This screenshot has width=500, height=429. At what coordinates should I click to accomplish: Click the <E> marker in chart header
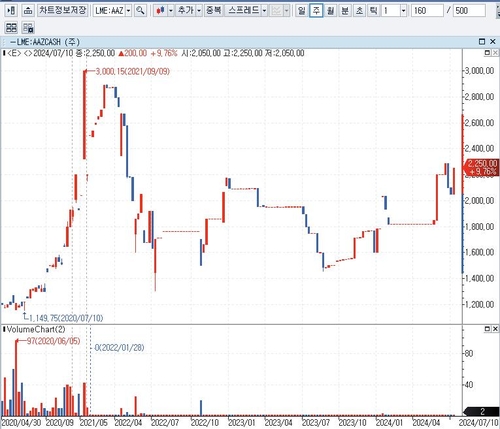pyautogui.click(x=14, y=53)
